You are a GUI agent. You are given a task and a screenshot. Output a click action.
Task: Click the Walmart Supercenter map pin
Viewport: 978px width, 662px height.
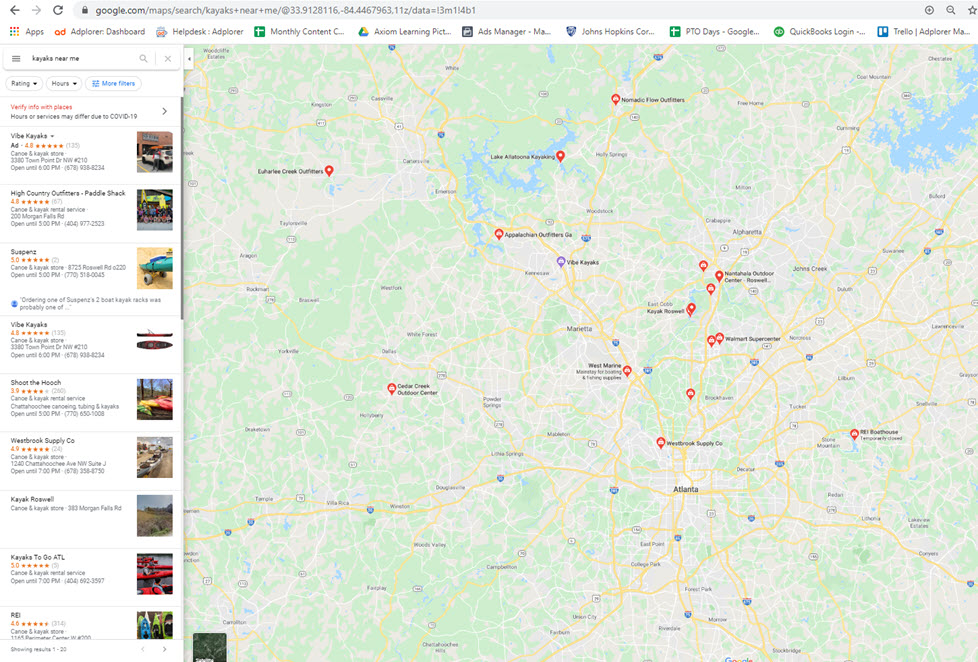pyautogui.click(x=719, y=338)
